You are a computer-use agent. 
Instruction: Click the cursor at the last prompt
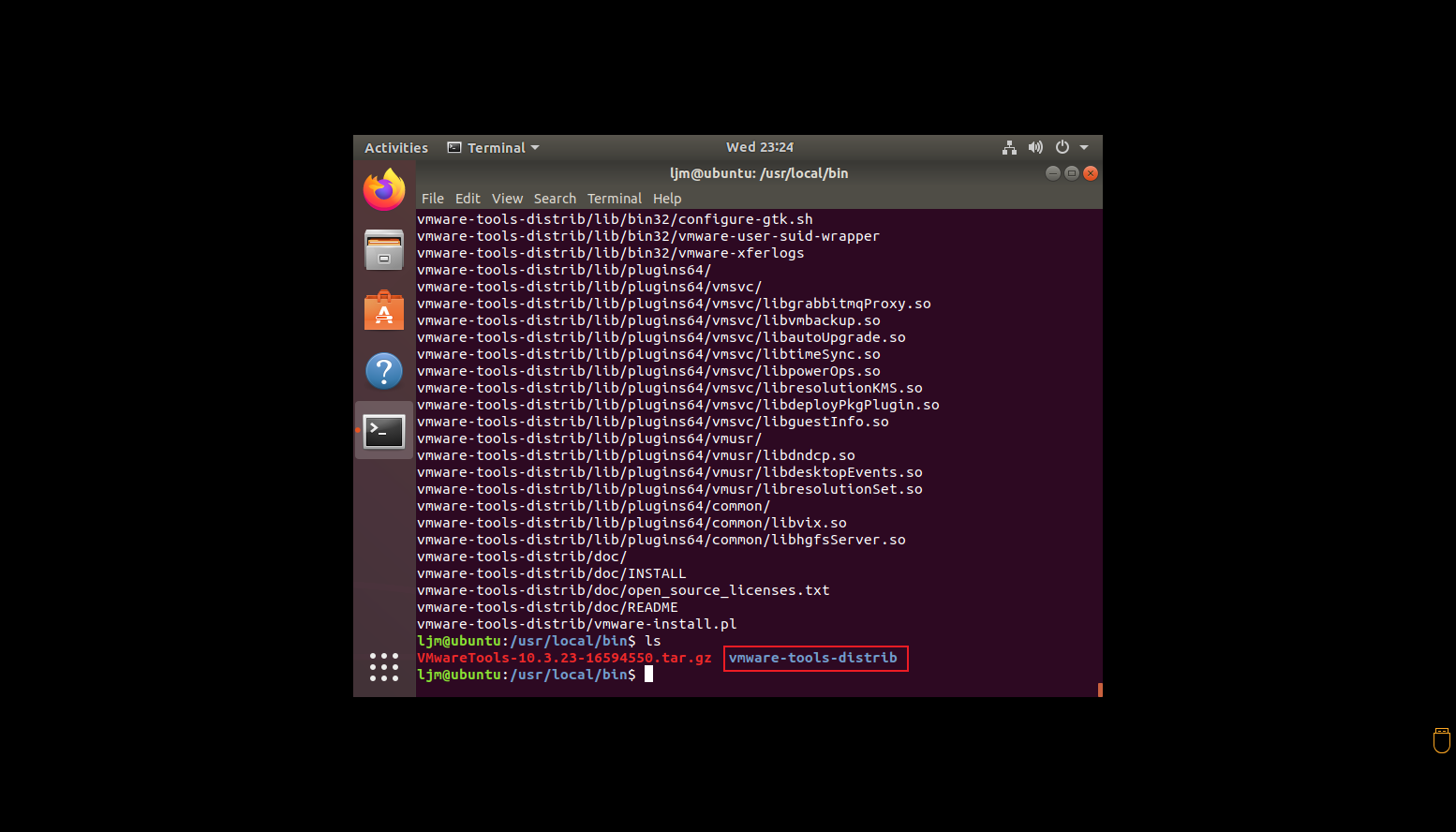[648, 675]
